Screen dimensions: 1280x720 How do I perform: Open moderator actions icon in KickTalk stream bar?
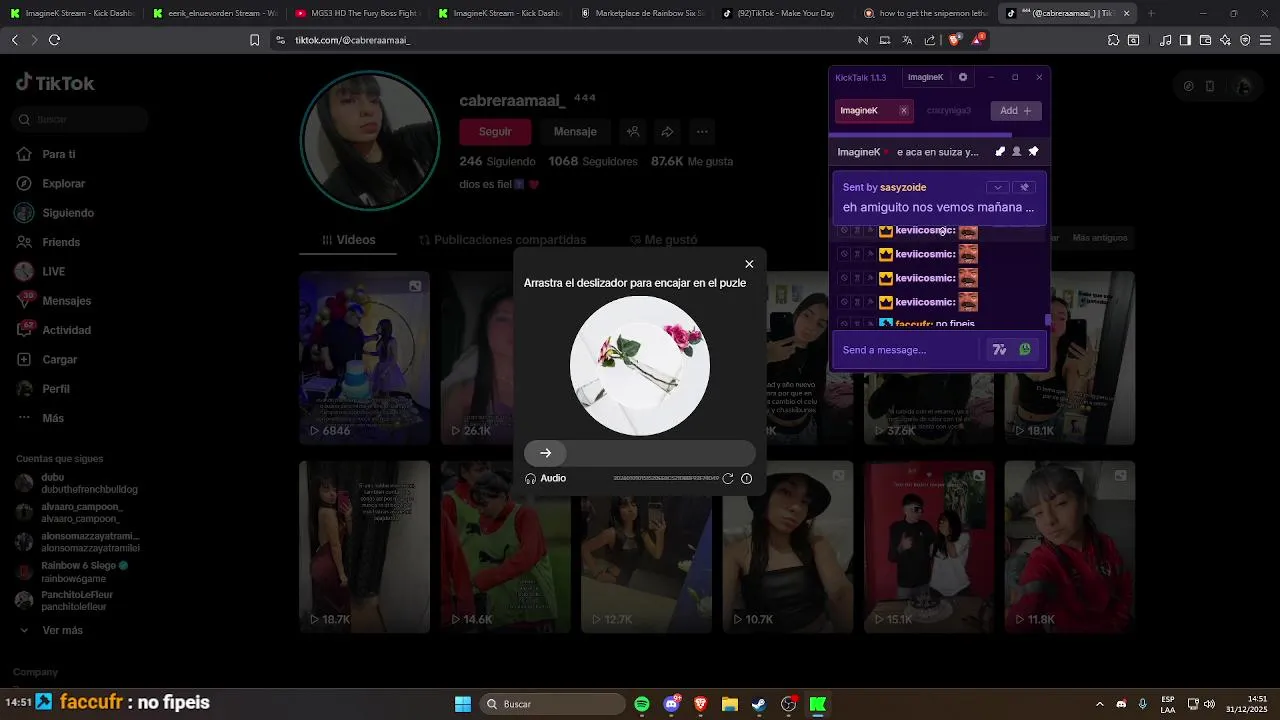(1000, 152)
